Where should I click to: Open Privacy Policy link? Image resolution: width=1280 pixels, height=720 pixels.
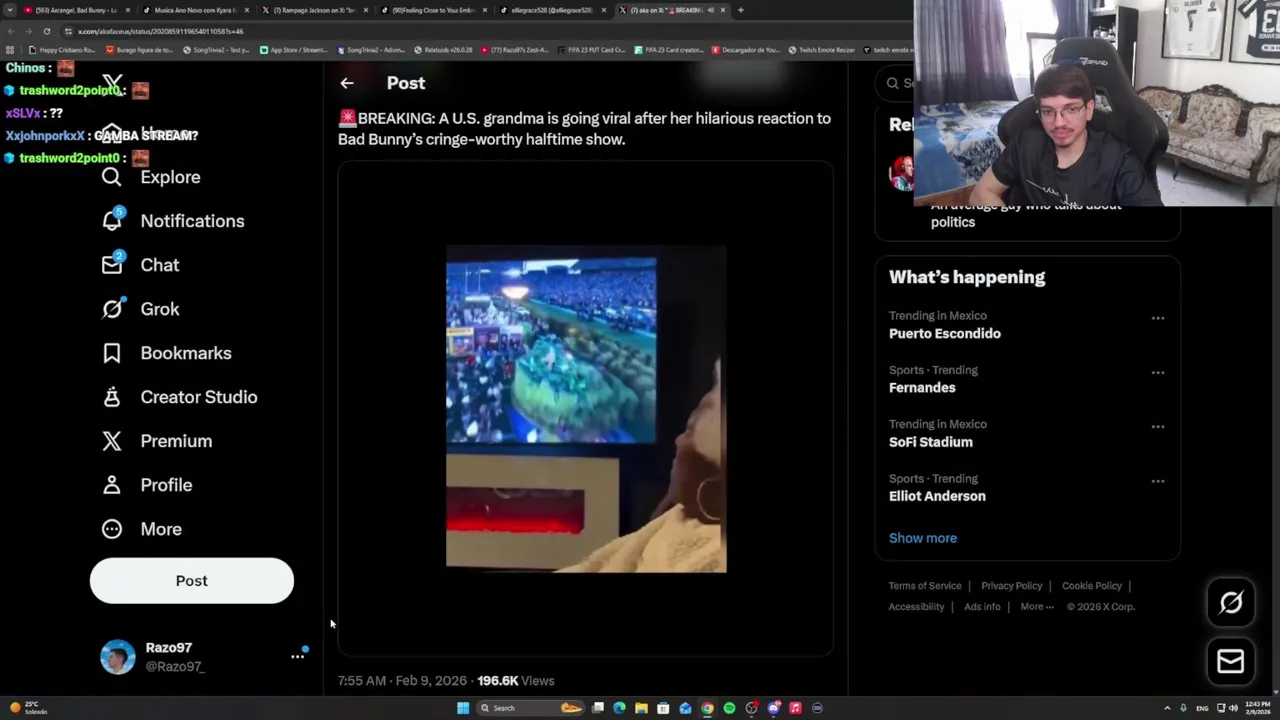pyautogui.click(x=1012, y=586)
